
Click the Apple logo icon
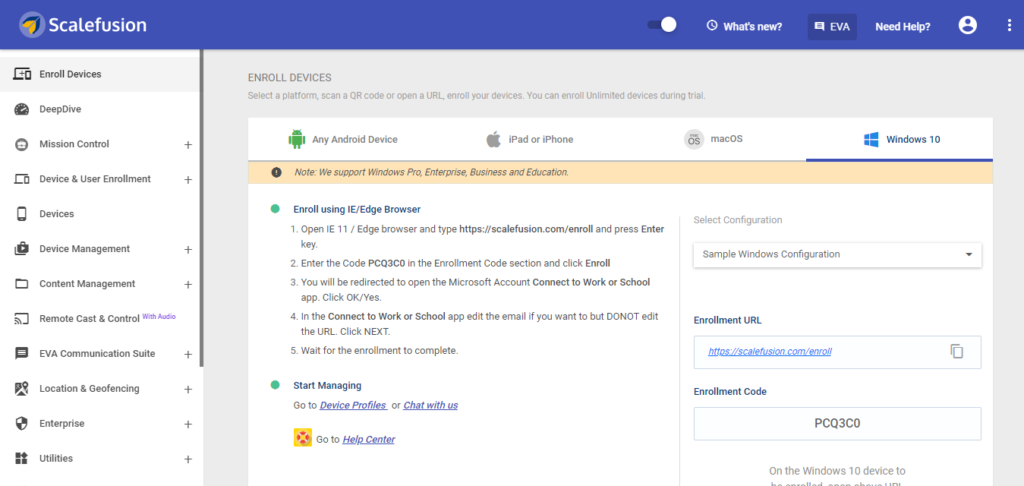tap(494, 139)
